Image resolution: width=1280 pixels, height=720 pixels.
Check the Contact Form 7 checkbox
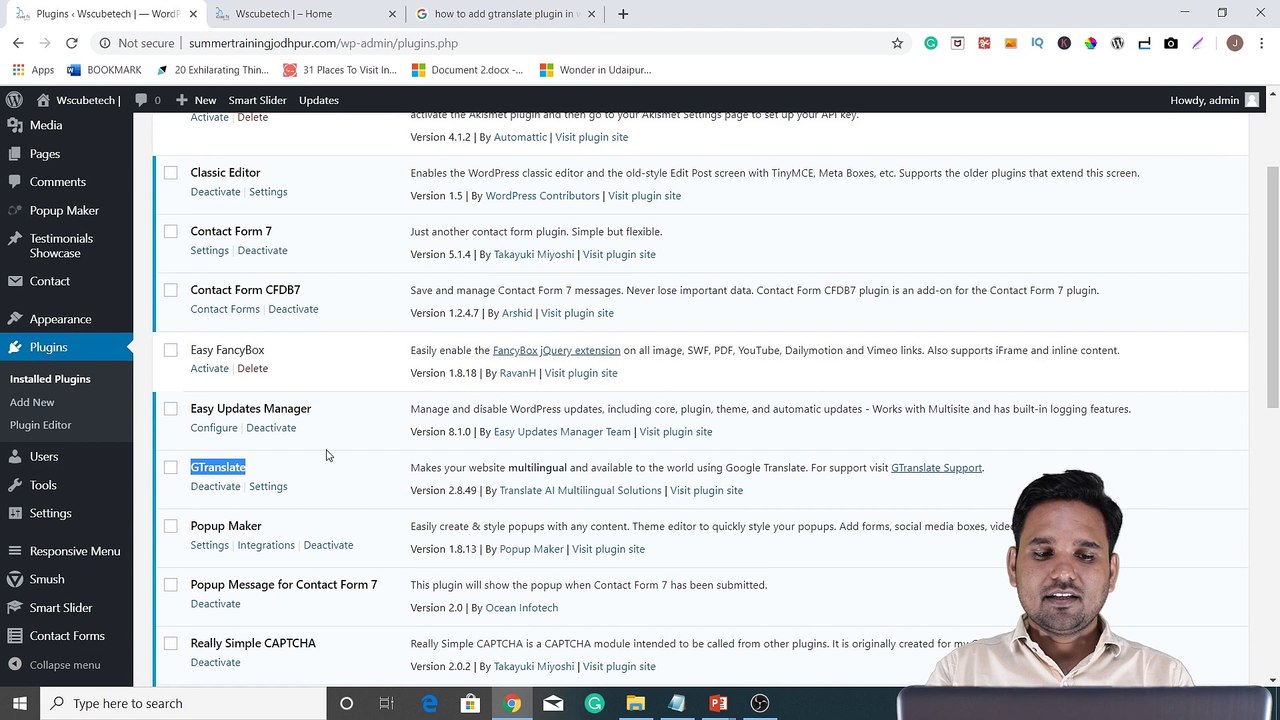click(171, 231)
